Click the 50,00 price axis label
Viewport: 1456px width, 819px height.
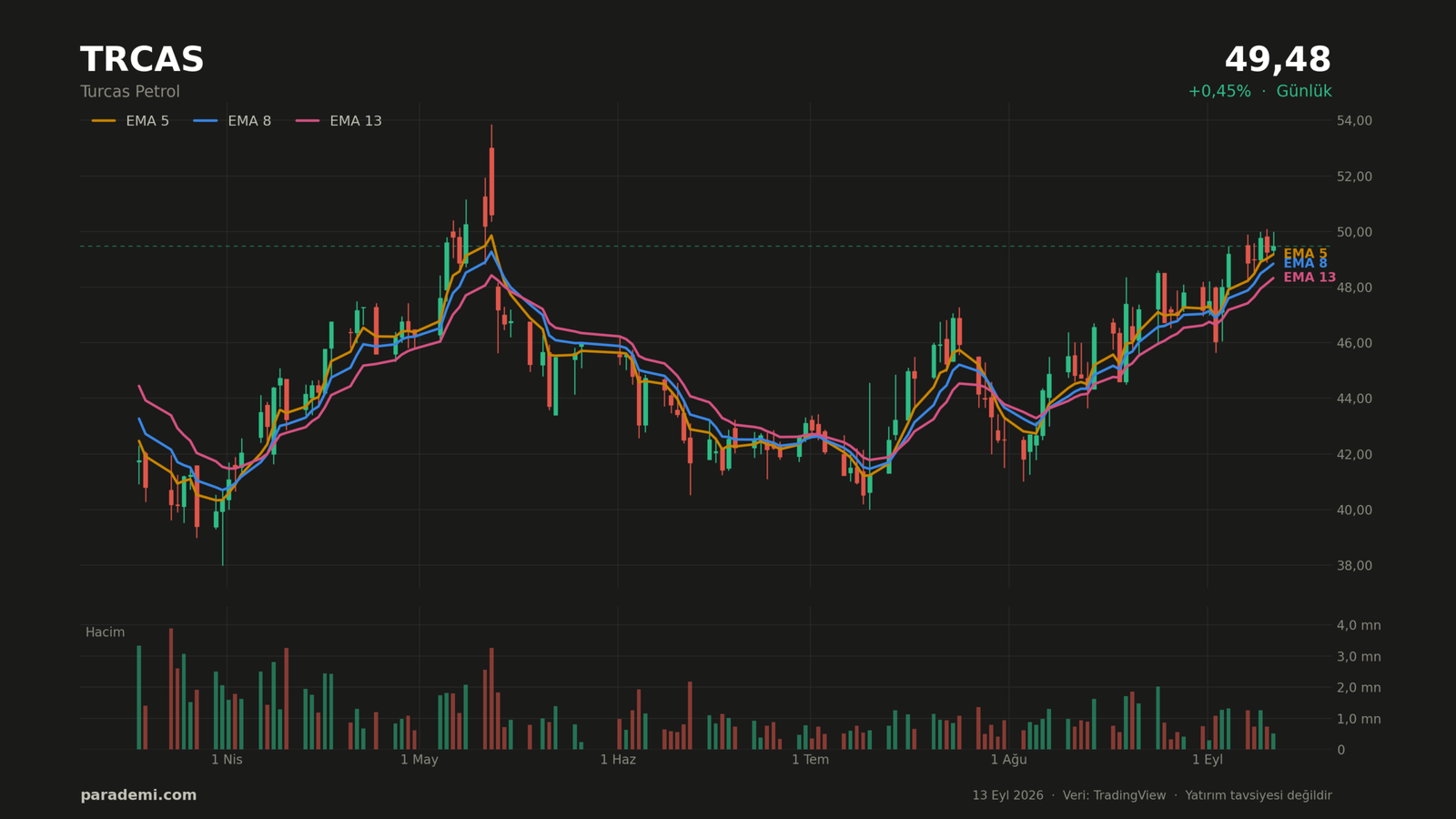coord(1354,232)
